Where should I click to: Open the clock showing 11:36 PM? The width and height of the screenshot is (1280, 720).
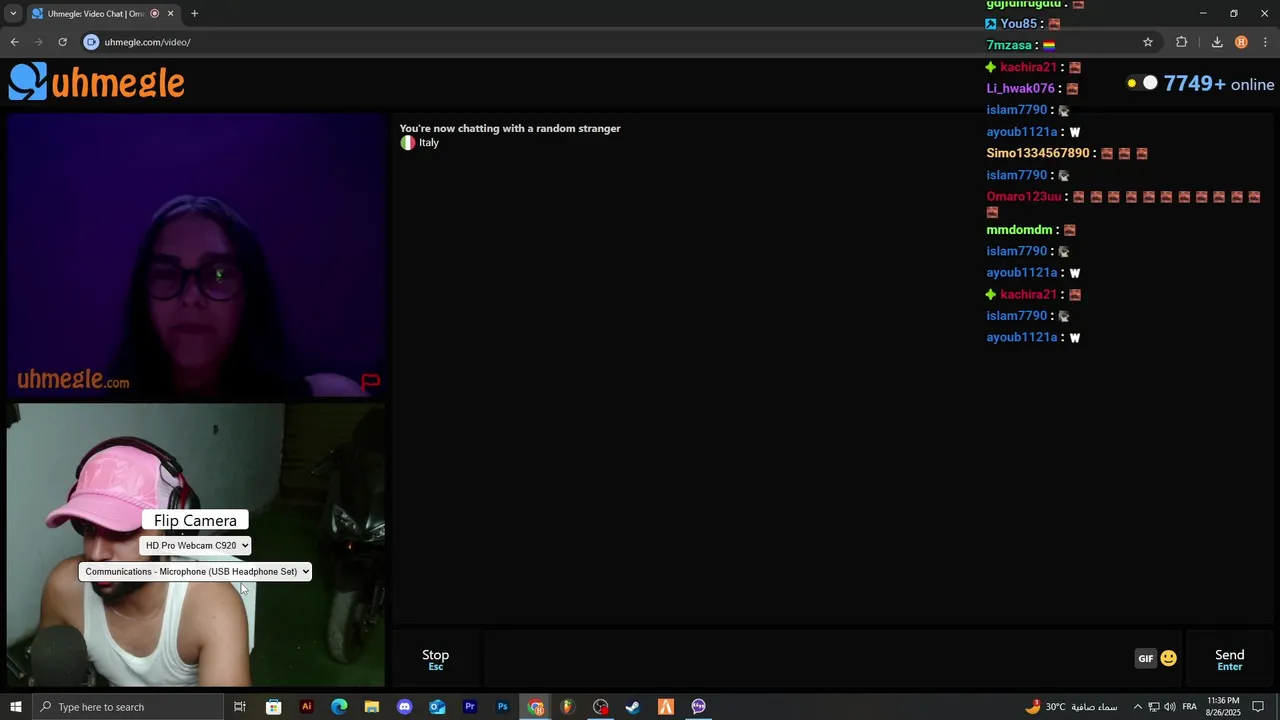click(1223, 707)
